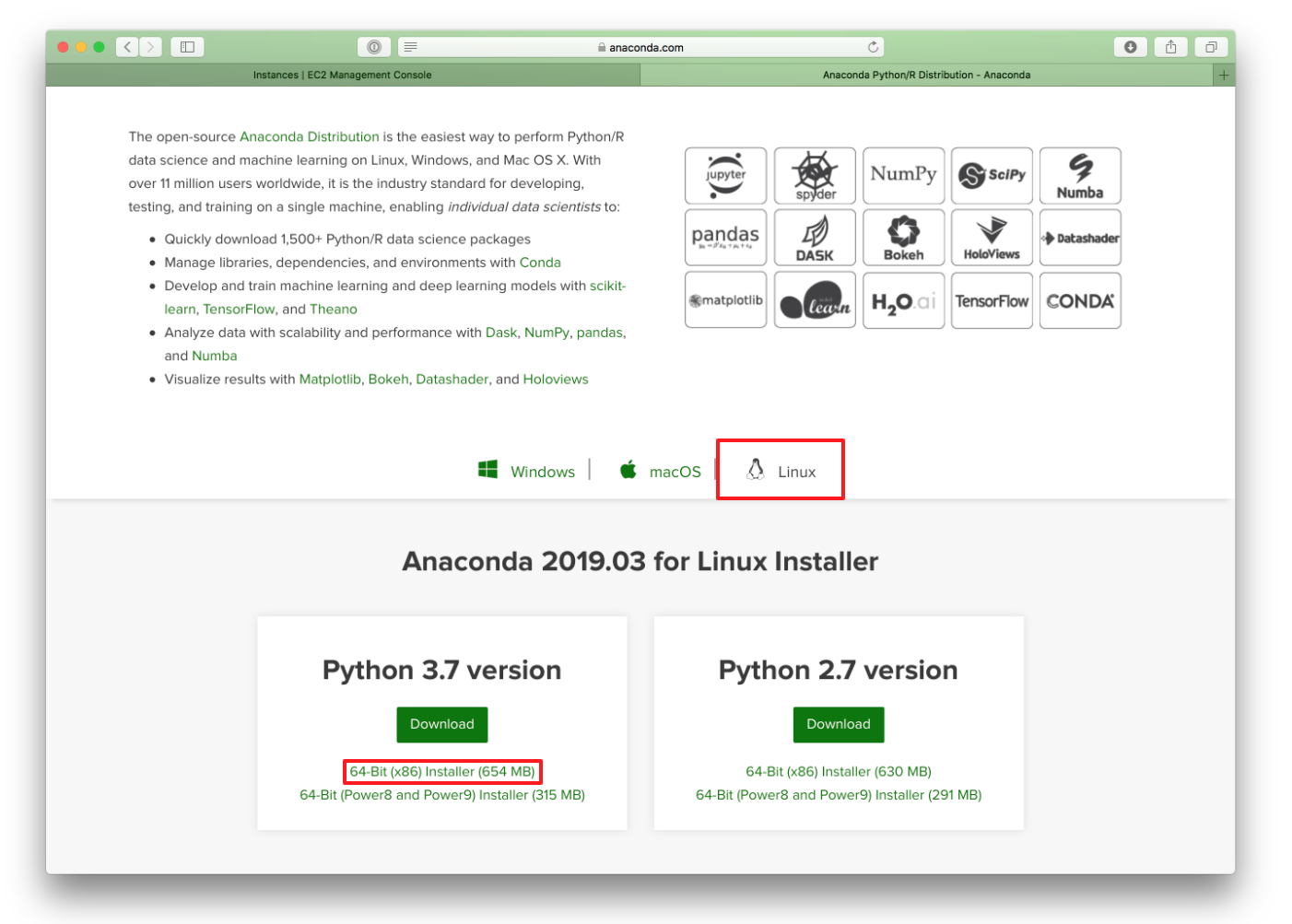Image resolution: width=1292 pixels, height=924 pixels.
Task: Click the Python 3.7 version heading
Action: 442,670
